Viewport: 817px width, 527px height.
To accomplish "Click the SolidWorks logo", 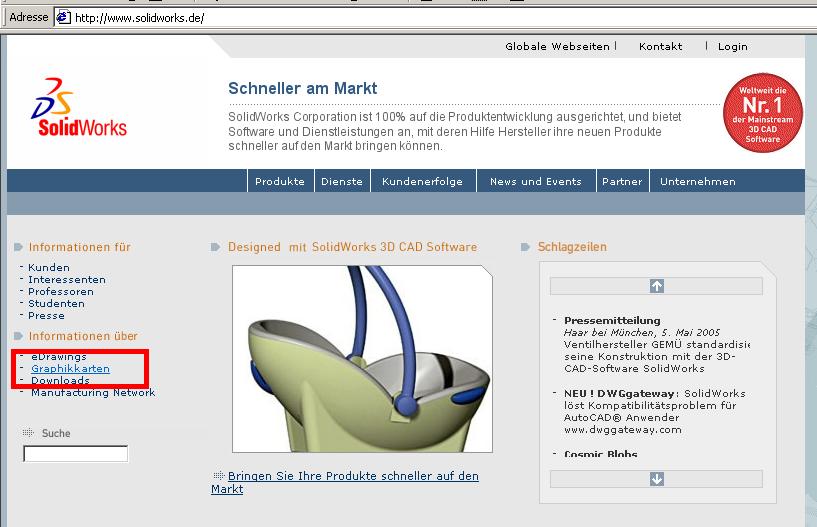I will [x=79, y=108].
